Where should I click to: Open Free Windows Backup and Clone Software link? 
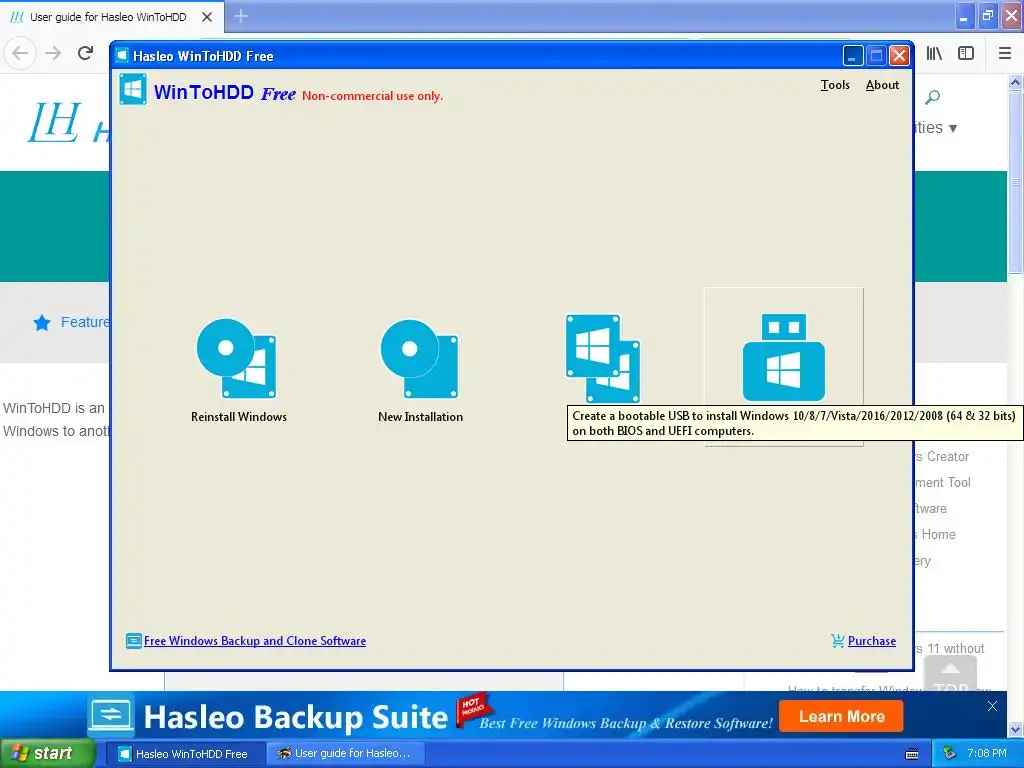click(255, 641)
